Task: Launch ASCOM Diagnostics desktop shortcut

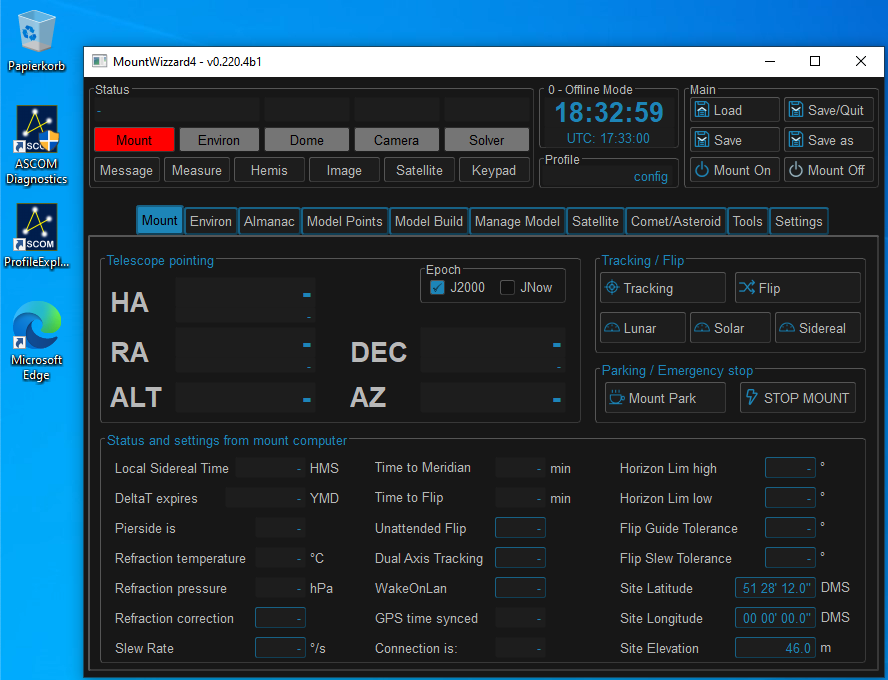Action: 36,146
